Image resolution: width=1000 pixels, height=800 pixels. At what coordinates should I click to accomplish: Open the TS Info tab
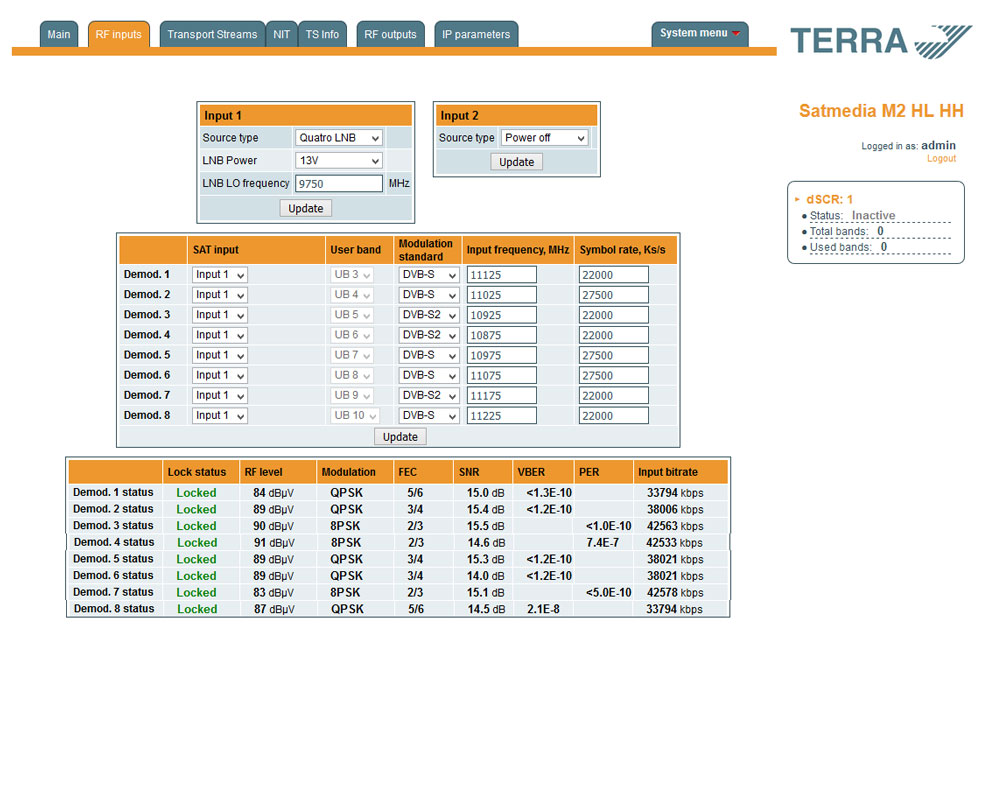click(x=322, y=34)
